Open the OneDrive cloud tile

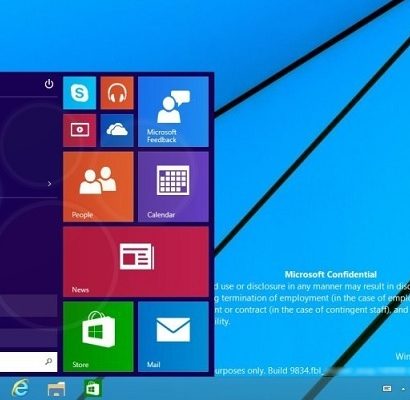pyautogui.click(x=117, y=130)
